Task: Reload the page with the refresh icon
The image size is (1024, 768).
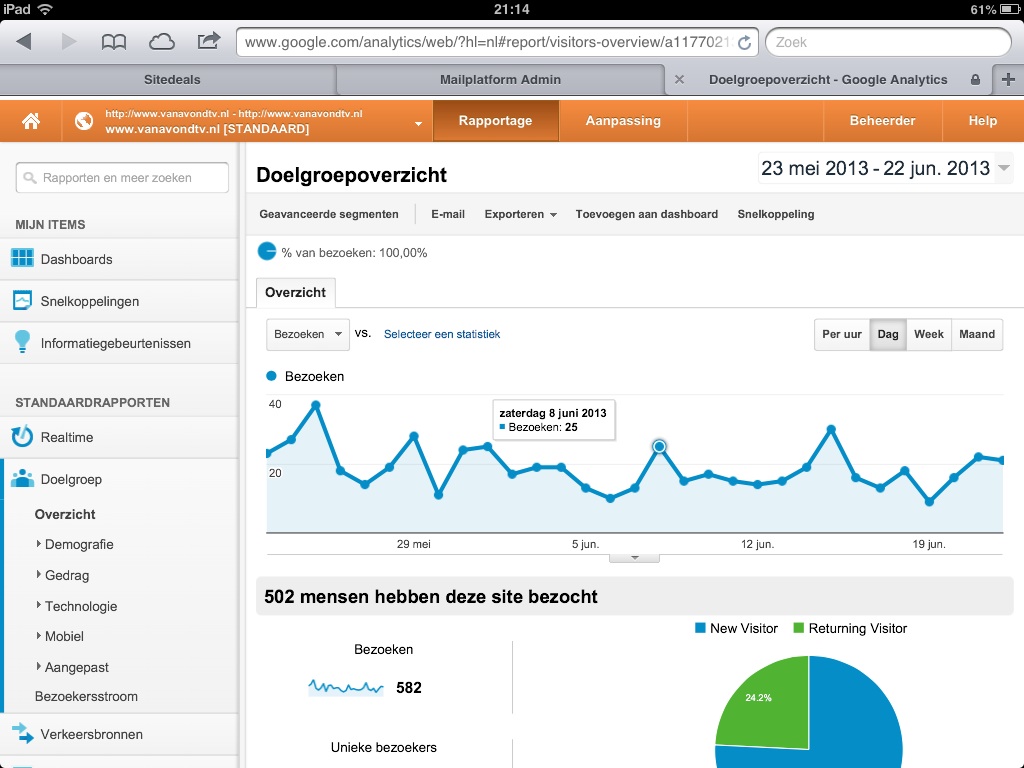Action: [744, 42]
